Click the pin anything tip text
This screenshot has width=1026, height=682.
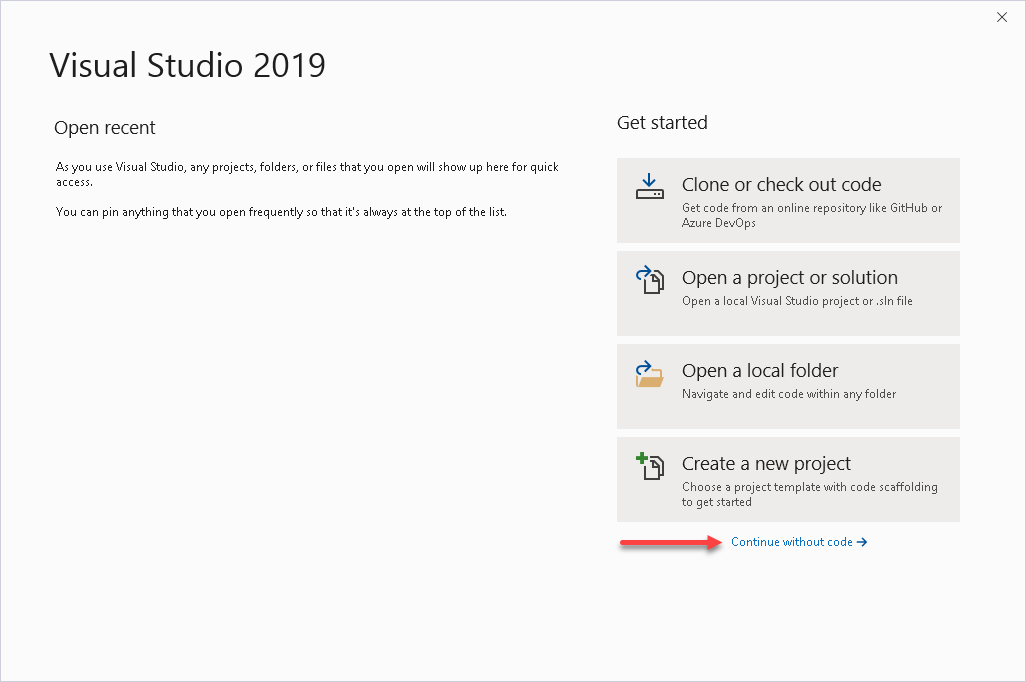281,212
